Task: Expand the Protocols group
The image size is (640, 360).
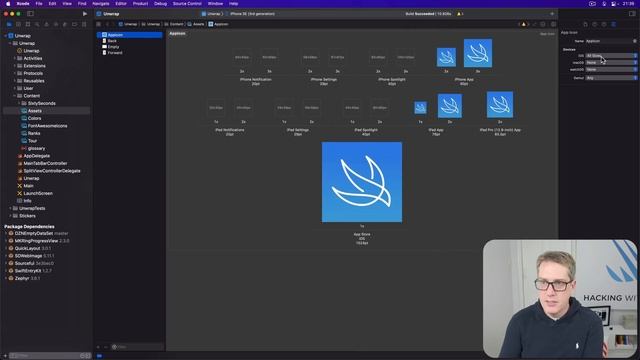Action: [x=15, y=73]
